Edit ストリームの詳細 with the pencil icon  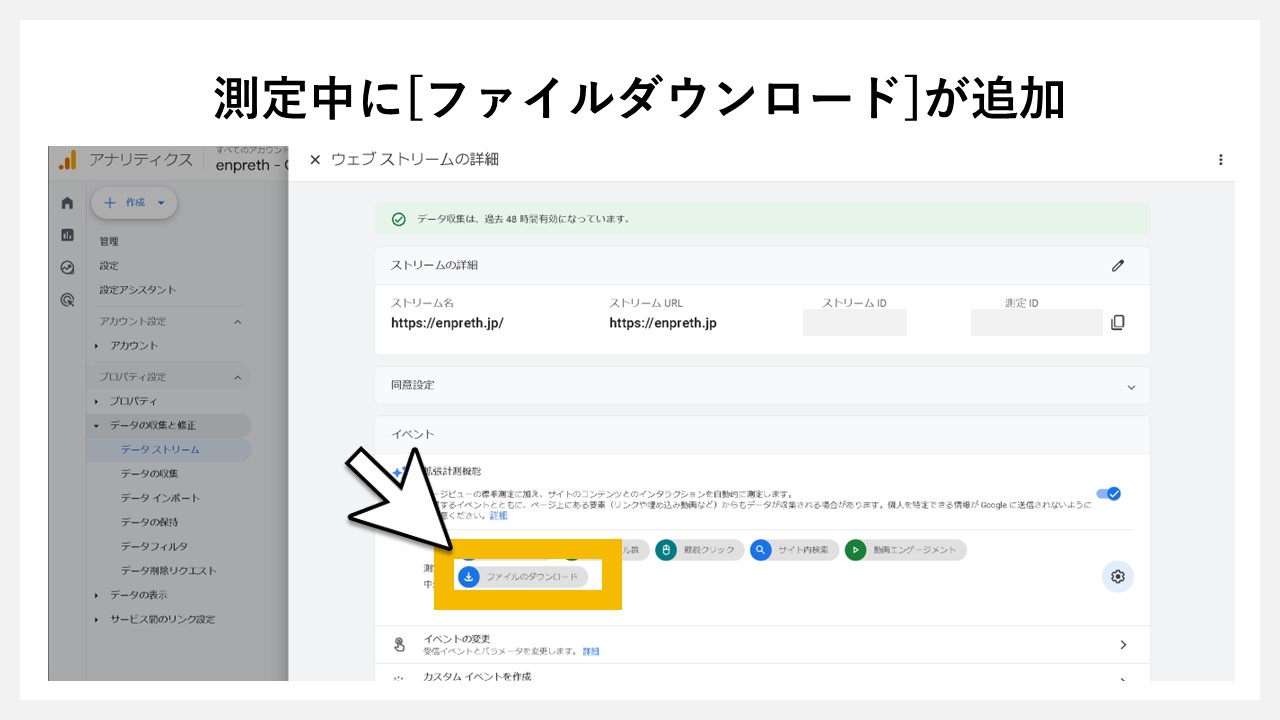[x=1118, y=265]
